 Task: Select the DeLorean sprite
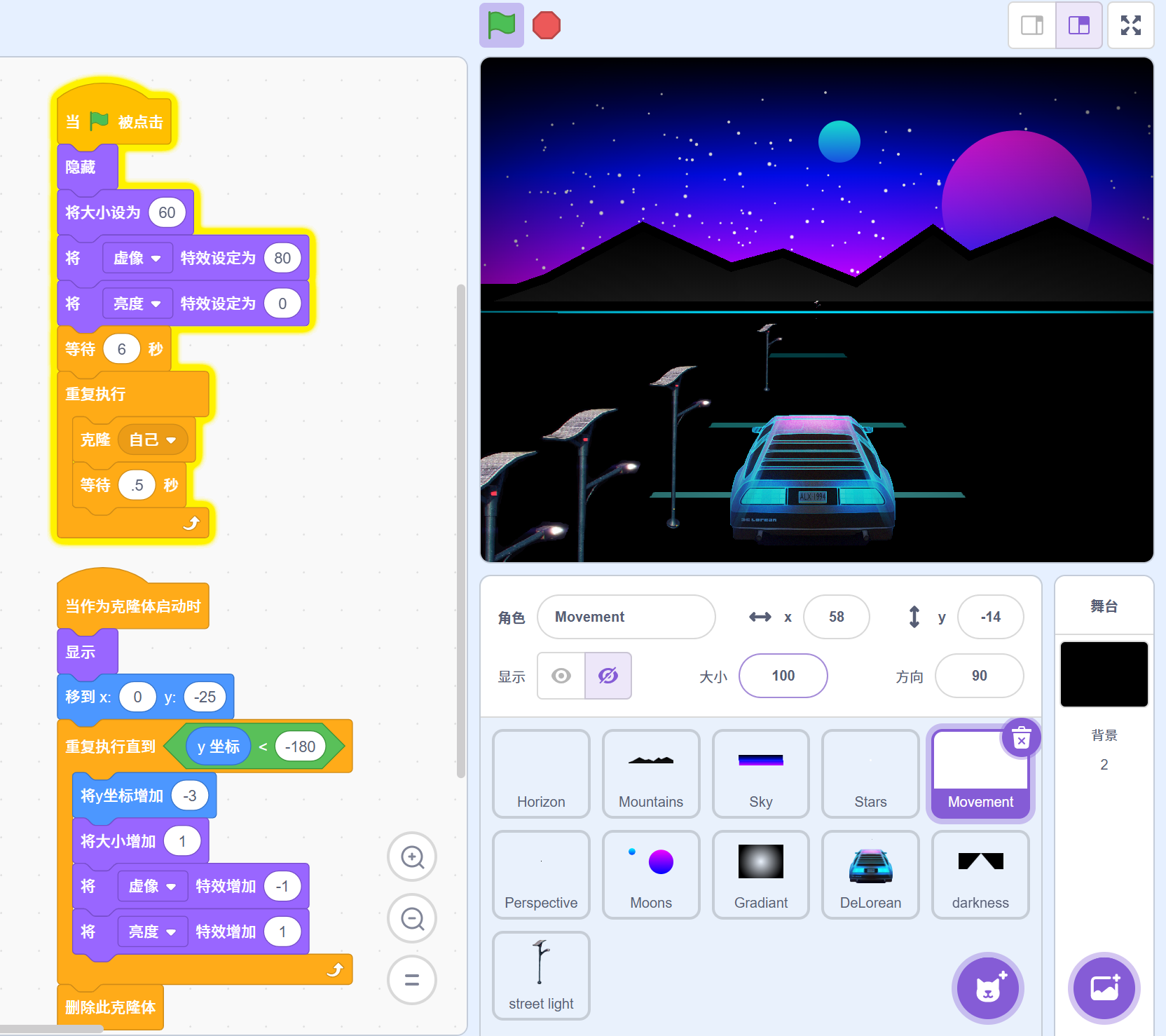pos(870,874)
